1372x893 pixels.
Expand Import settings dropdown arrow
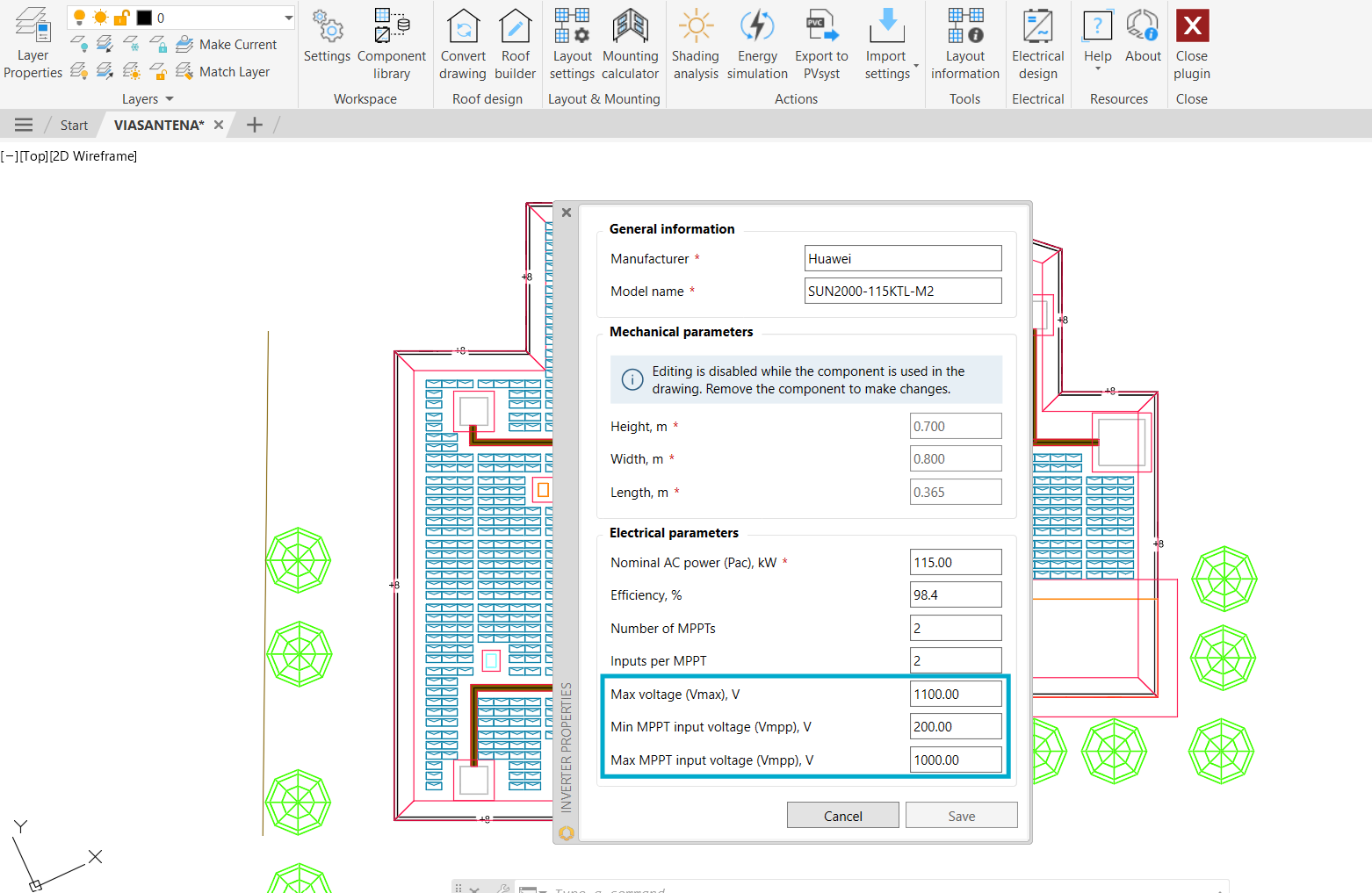point(916,66)
